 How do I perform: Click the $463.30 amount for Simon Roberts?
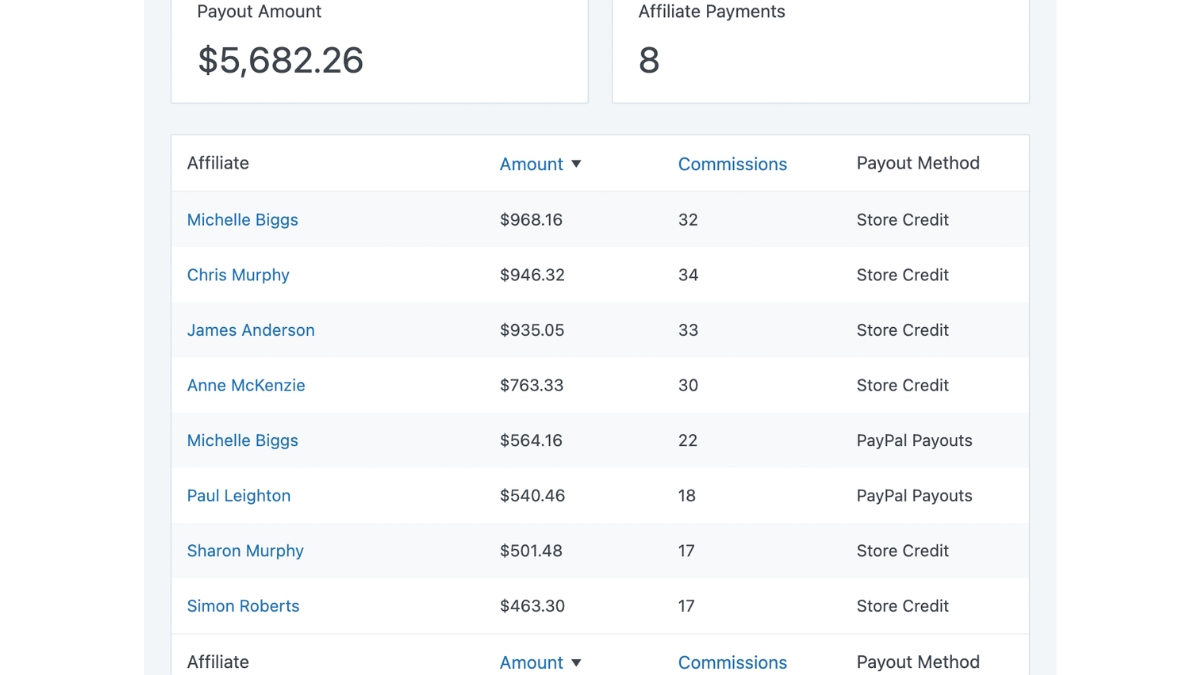[531, 606]
